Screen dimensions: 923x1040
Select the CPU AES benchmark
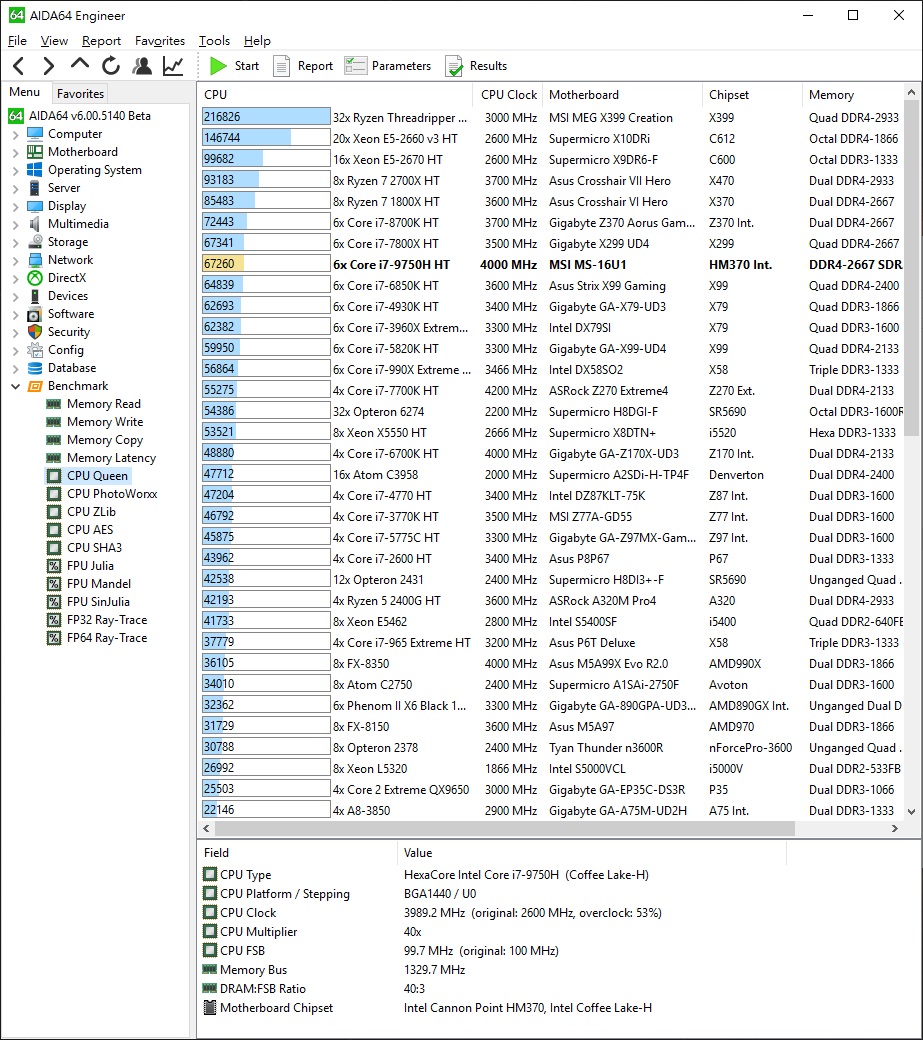[90, 530]
